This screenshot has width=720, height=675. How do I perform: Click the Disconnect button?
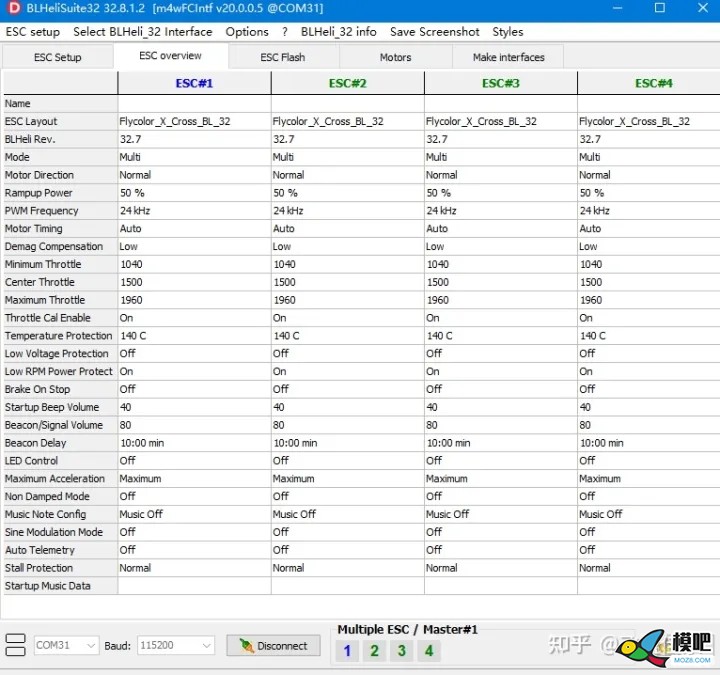[x=274, y=646]
